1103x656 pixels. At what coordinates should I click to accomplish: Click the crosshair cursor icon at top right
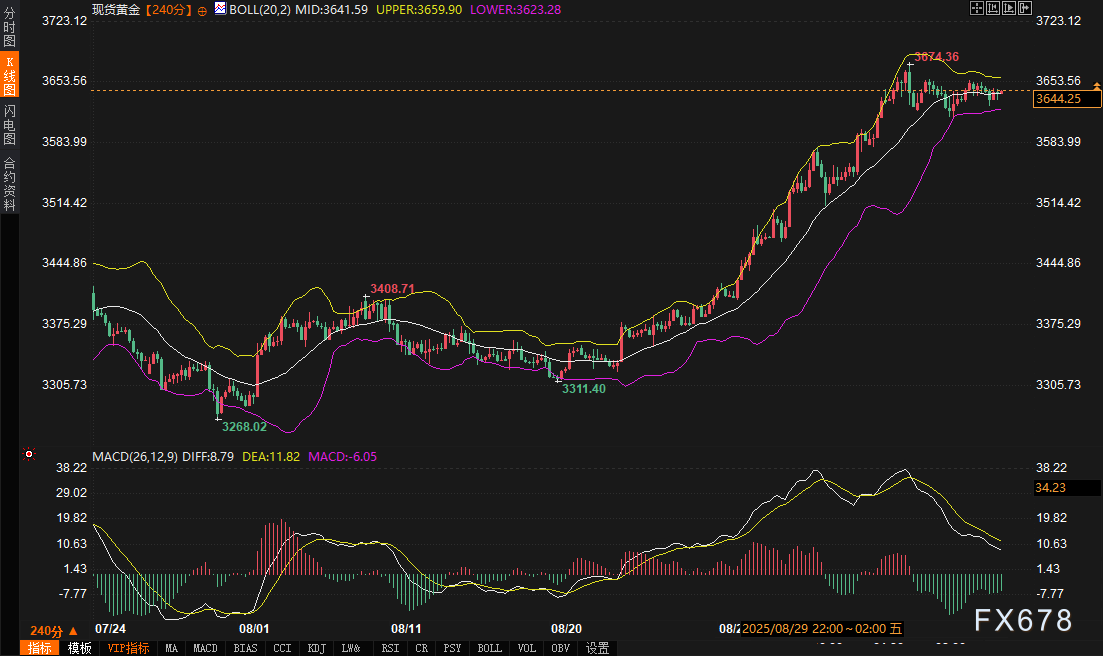click(x=978, y=8)
